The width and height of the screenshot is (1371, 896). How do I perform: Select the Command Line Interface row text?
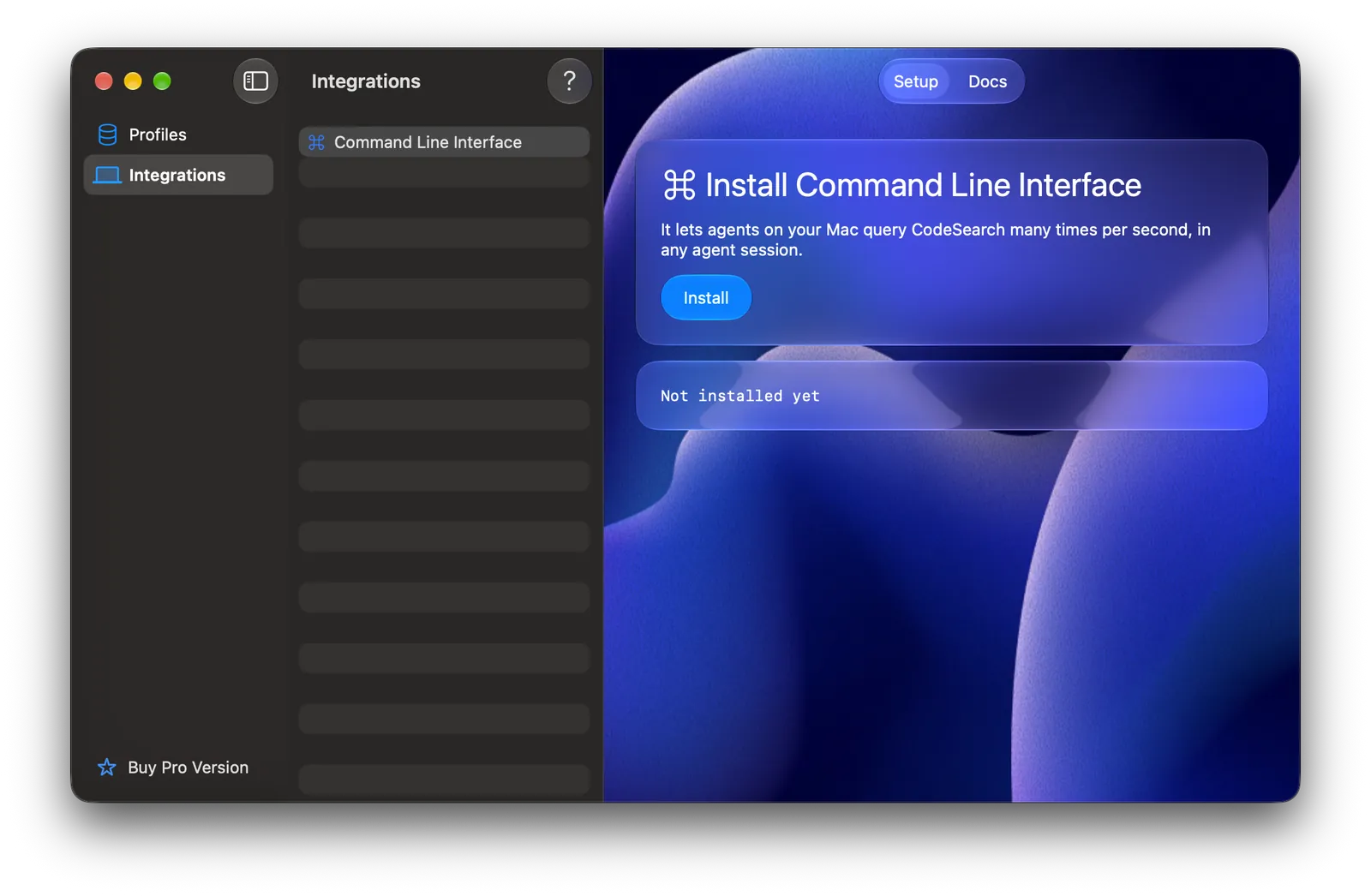click(428, 142)
